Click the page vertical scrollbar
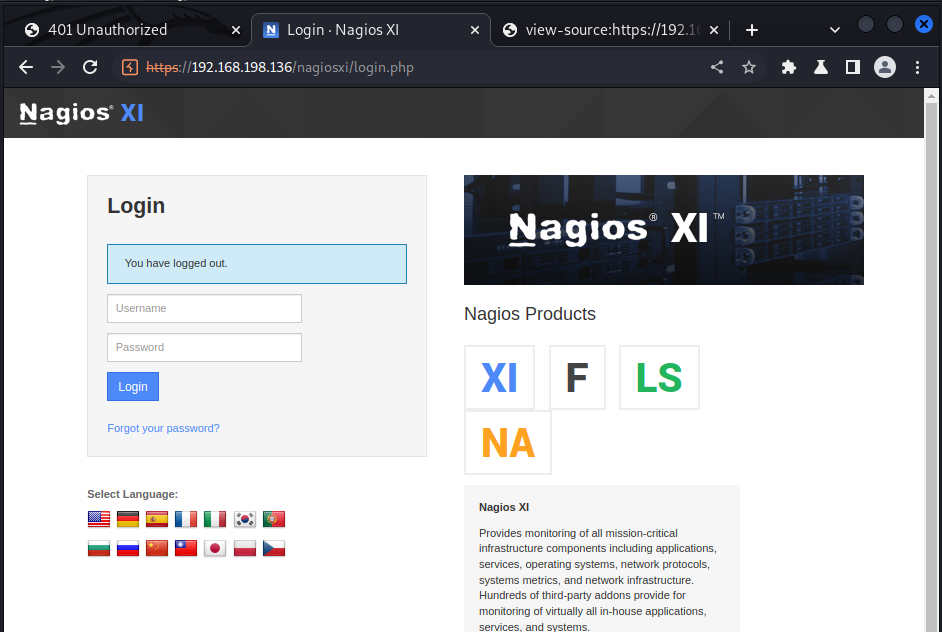This screenshot has width=942, height=632. click(932, 366)
